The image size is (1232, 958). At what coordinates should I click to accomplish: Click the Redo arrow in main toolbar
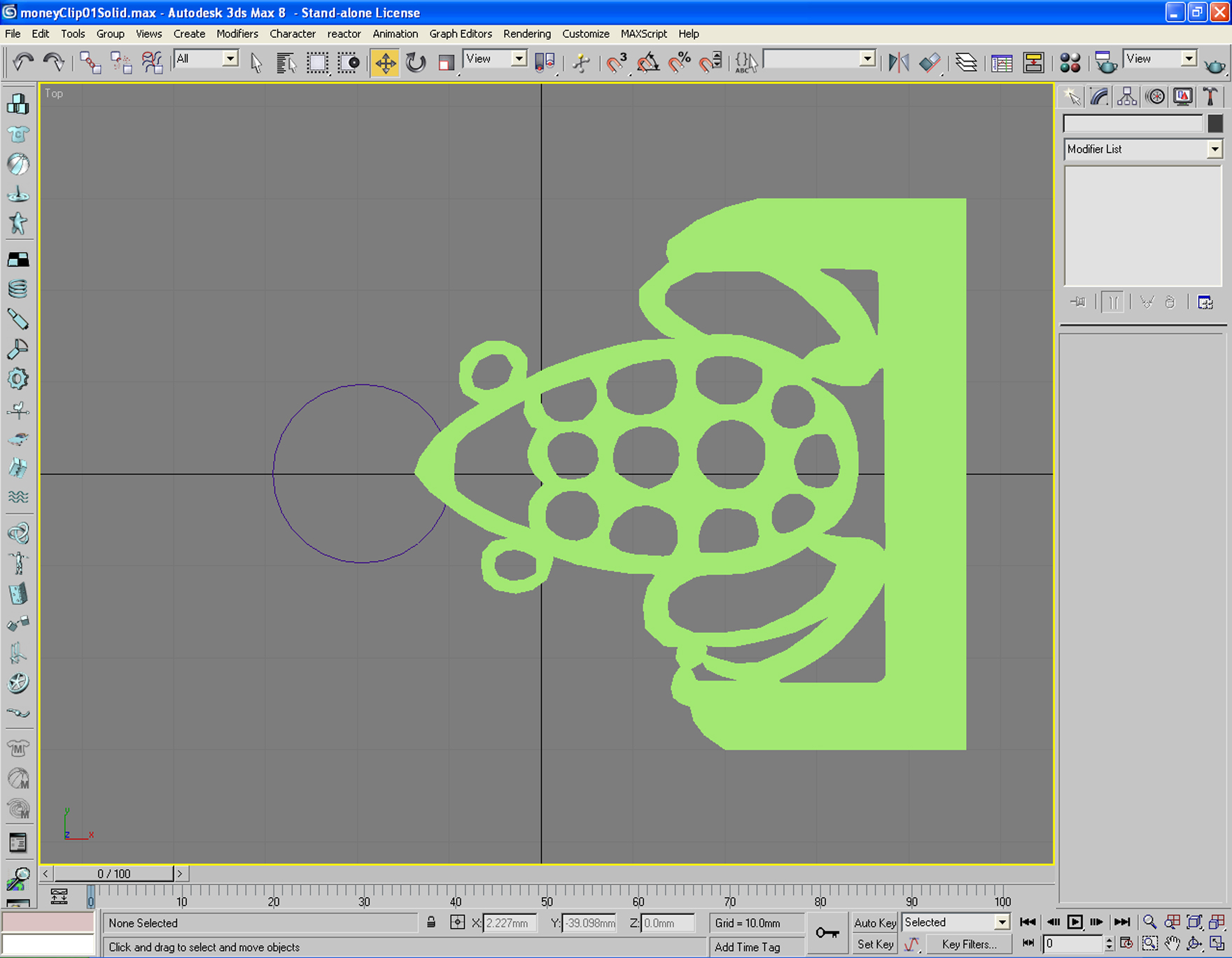54,62
